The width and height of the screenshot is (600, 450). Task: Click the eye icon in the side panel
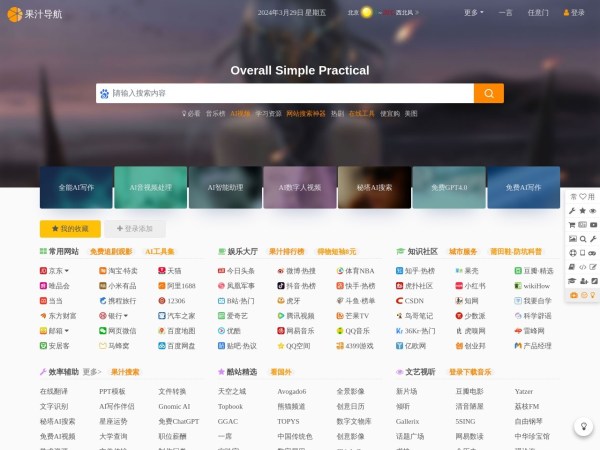[593, 210]
